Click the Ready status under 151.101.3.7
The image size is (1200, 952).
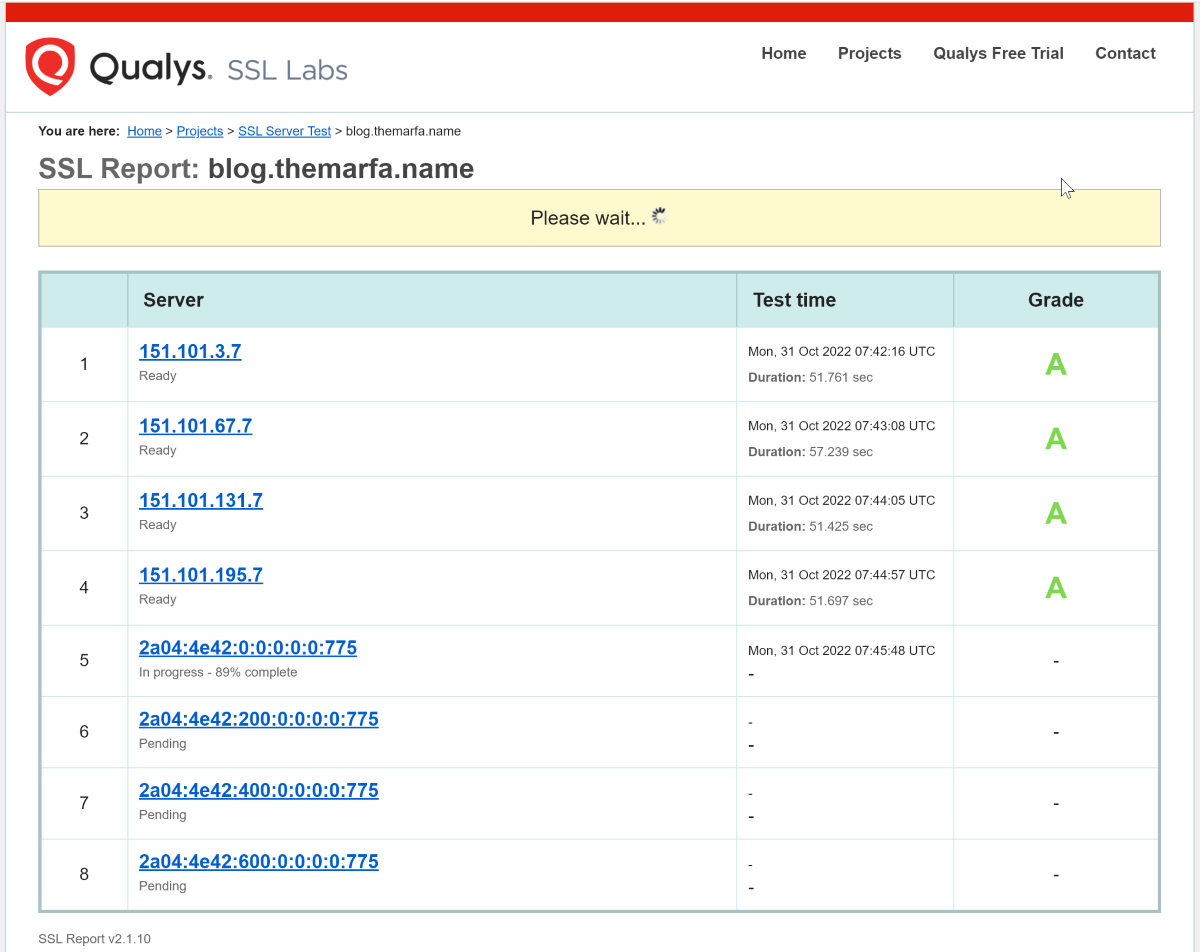coord(158,376)
